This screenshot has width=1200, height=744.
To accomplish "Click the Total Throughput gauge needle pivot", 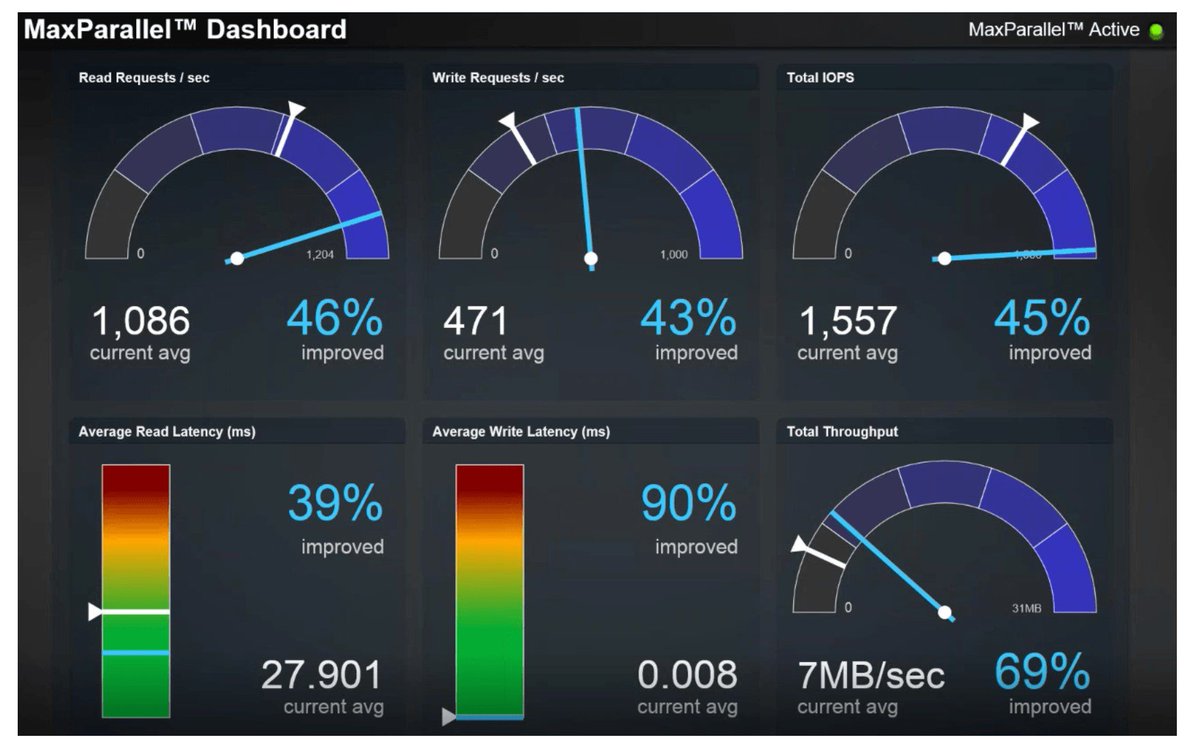I will tap(944, 613).
